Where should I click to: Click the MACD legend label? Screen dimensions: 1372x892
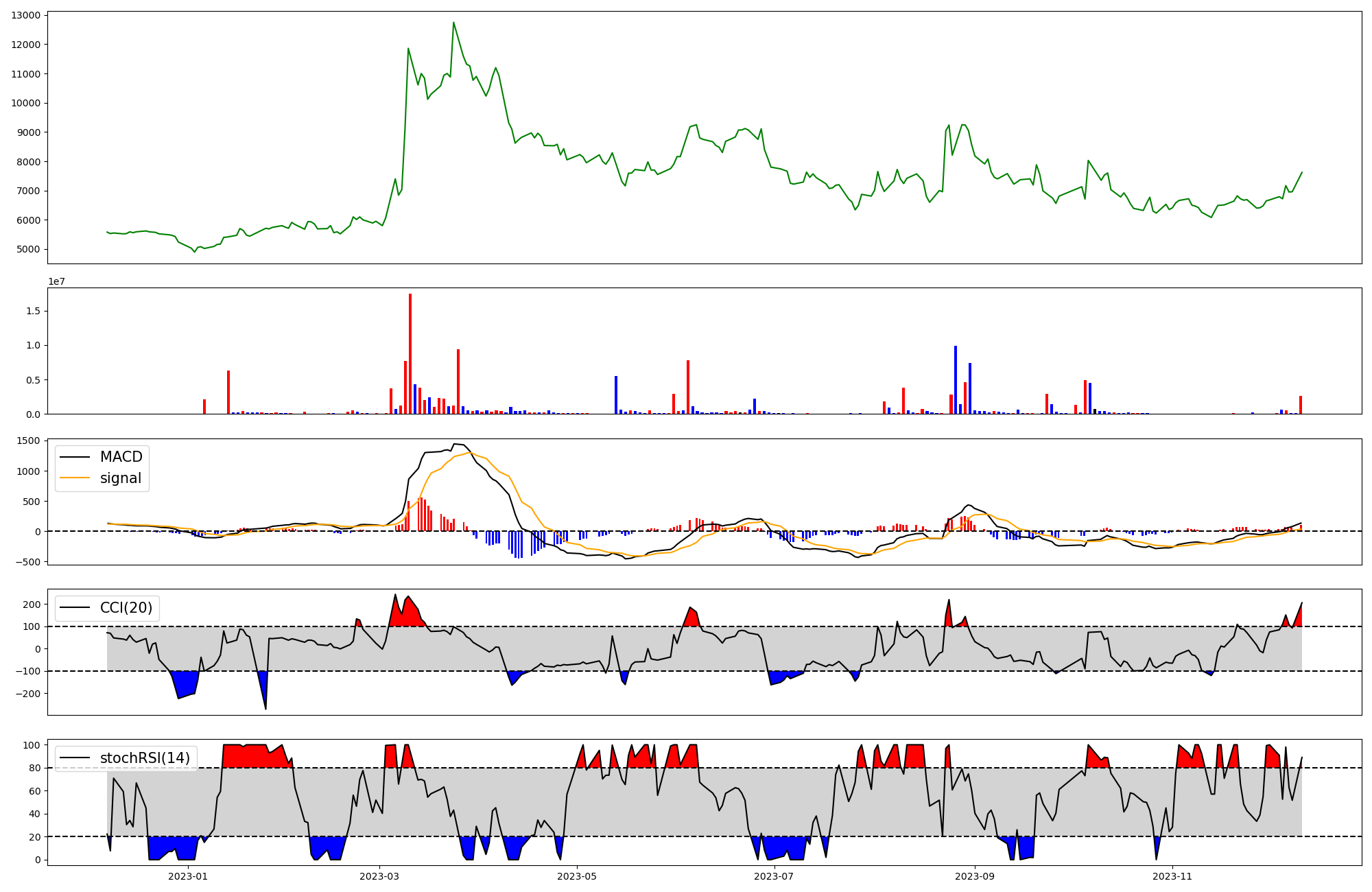[121, 457]
